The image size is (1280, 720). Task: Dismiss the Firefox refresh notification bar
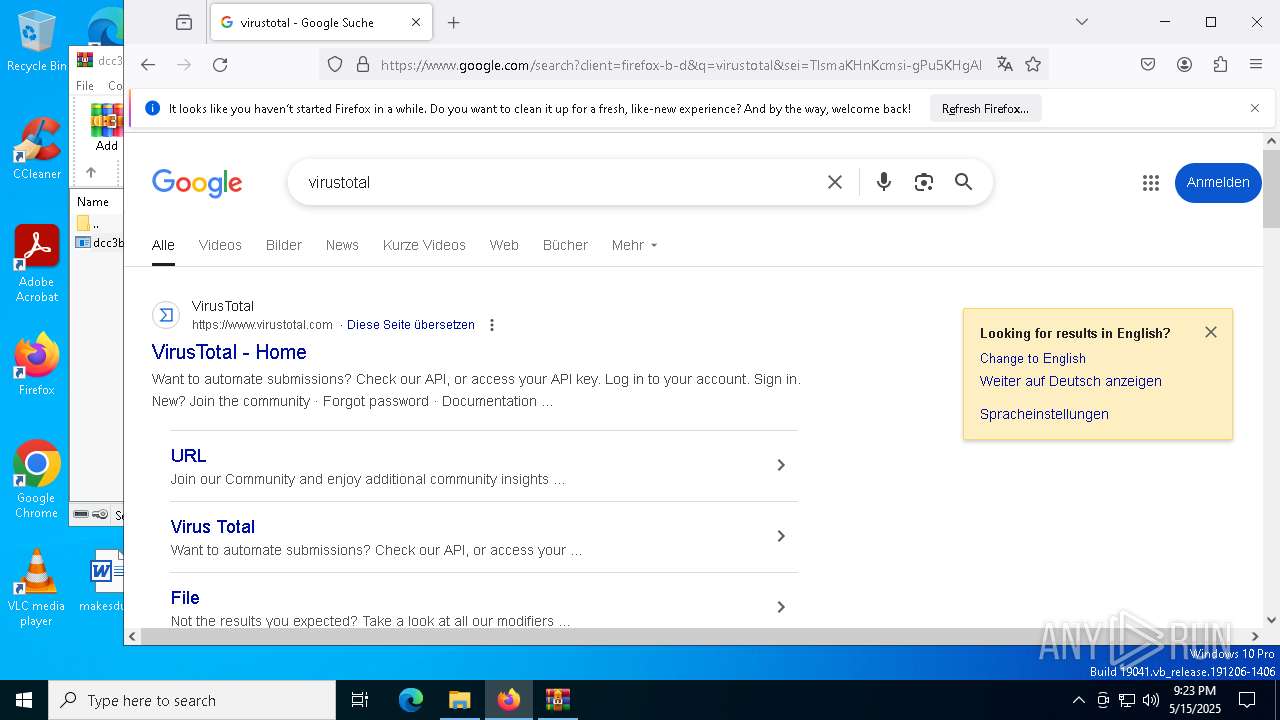(1255, 108)
